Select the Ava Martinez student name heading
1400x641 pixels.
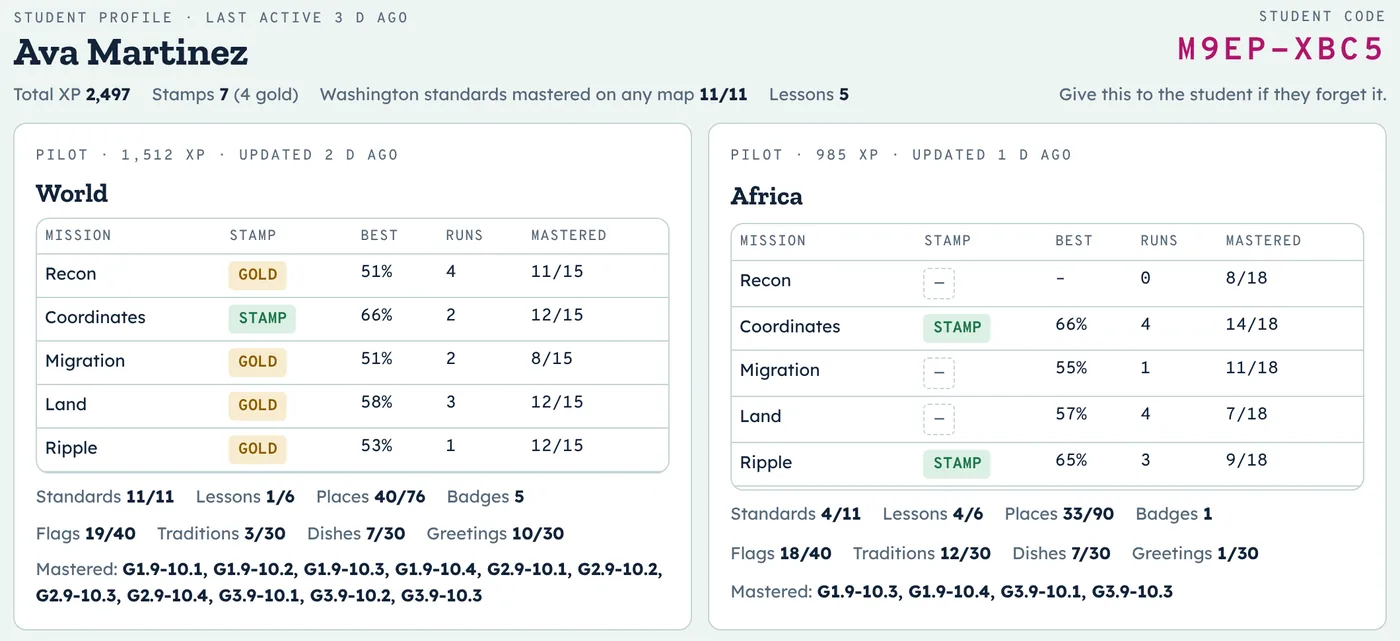click(x=131, y=52)
